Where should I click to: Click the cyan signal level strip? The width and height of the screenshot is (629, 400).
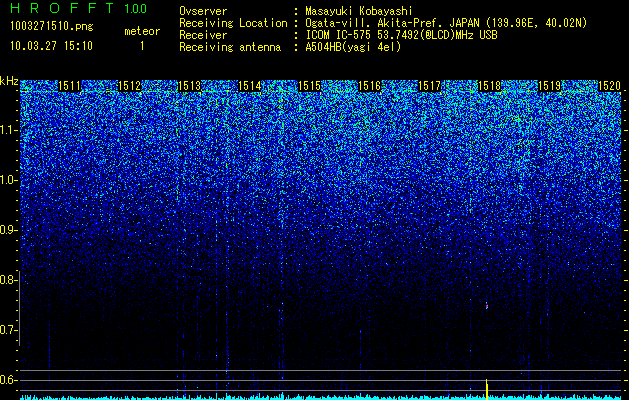click(321, 397)
